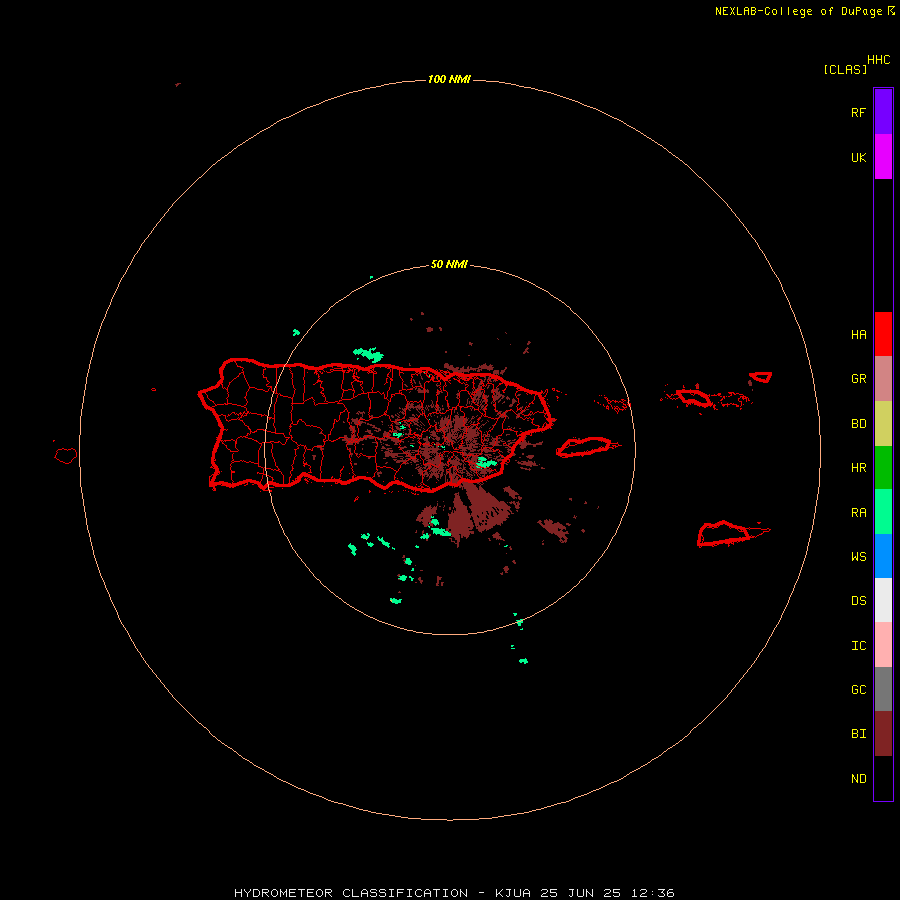Click the '50 NMI' range ring label
Screen dimensions: 900x900
[x=449, y=265]
